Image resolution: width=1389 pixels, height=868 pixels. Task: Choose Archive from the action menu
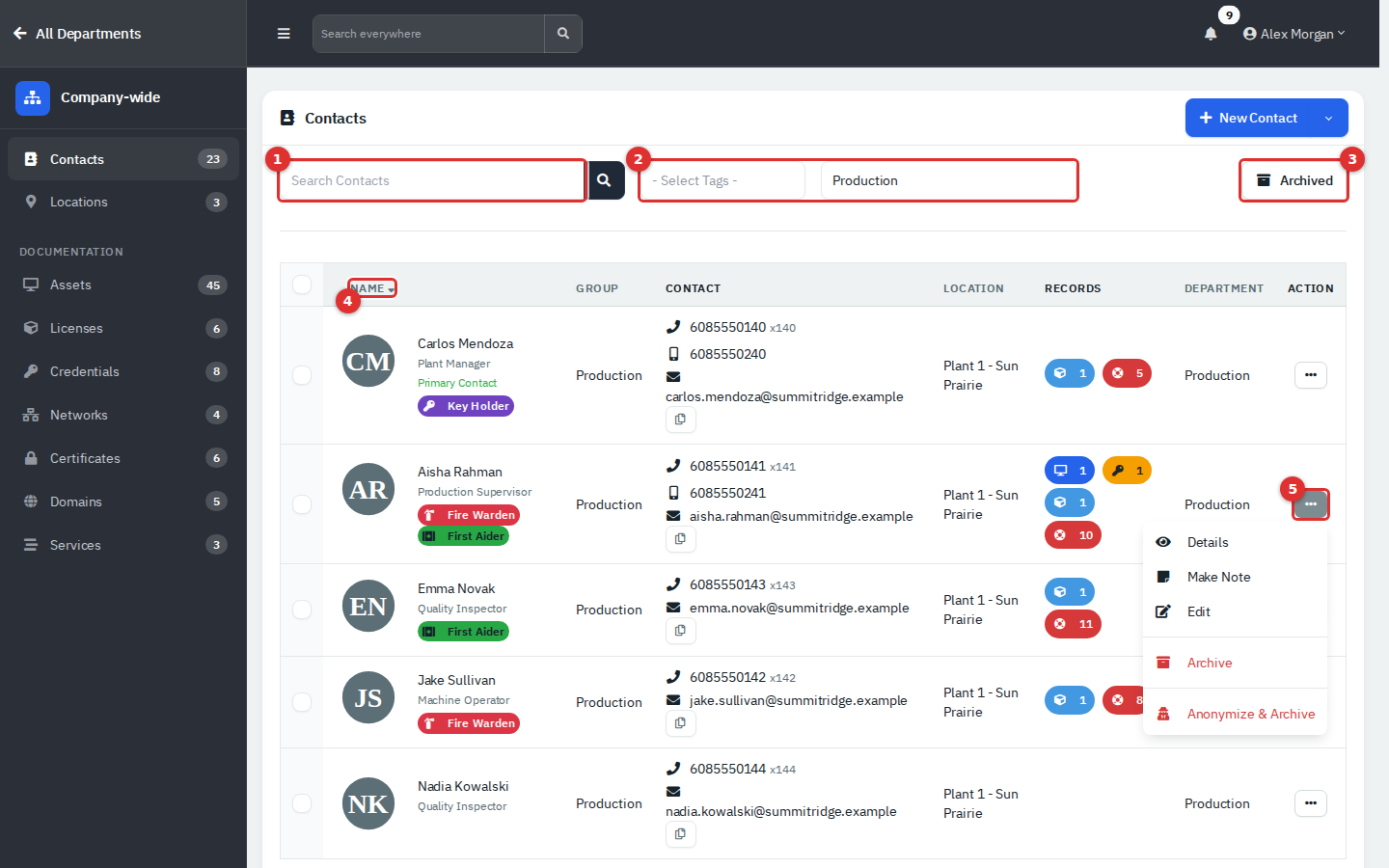pyautogui.click(x=1235, y=663)
